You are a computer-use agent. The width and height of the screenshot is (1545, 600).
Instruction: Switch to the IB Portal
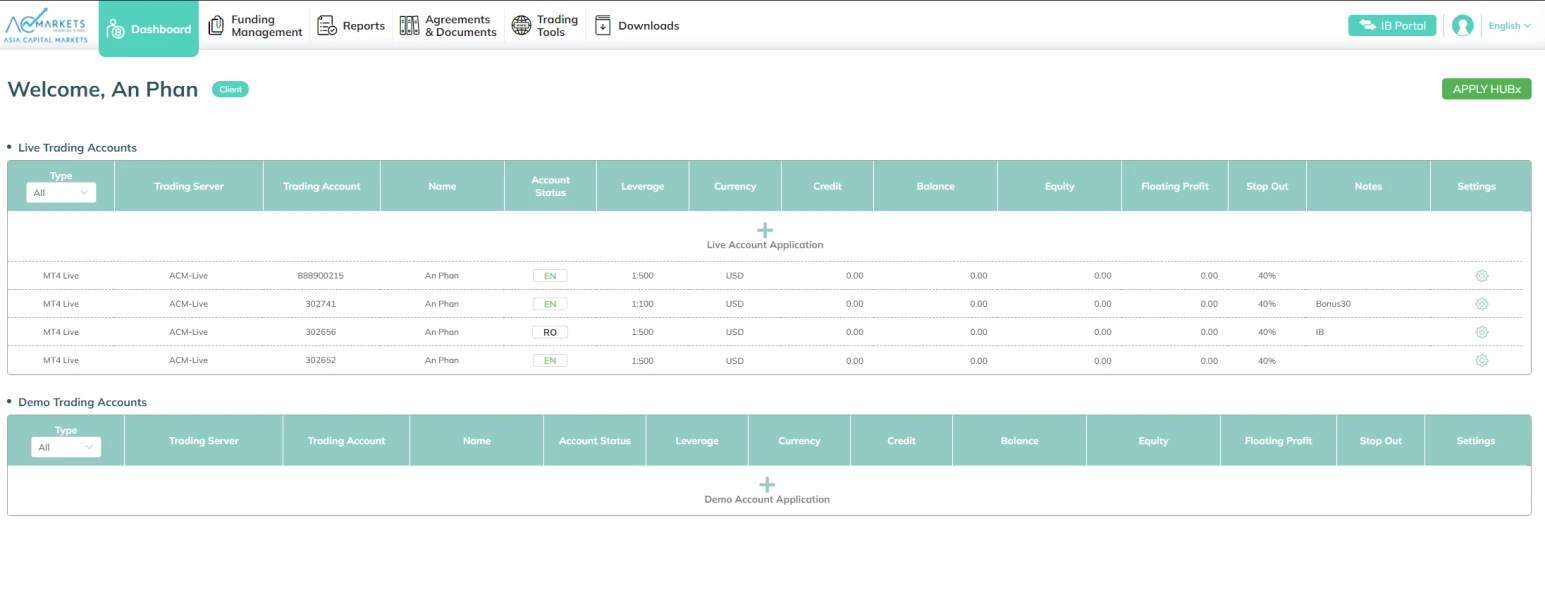point(1391,26)
